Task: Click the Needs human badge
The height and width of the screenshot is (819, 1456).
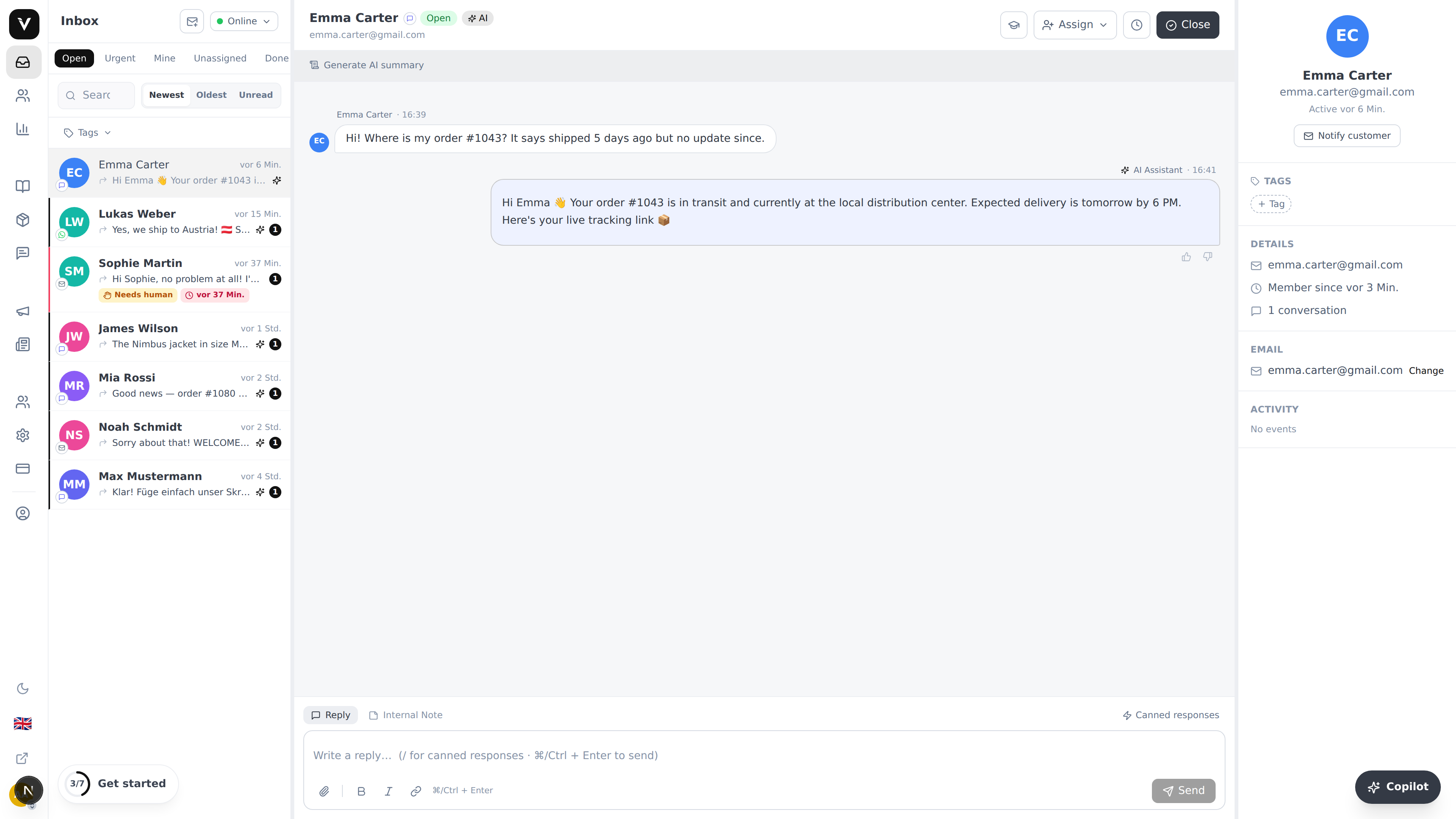Action: pos(138,295)
